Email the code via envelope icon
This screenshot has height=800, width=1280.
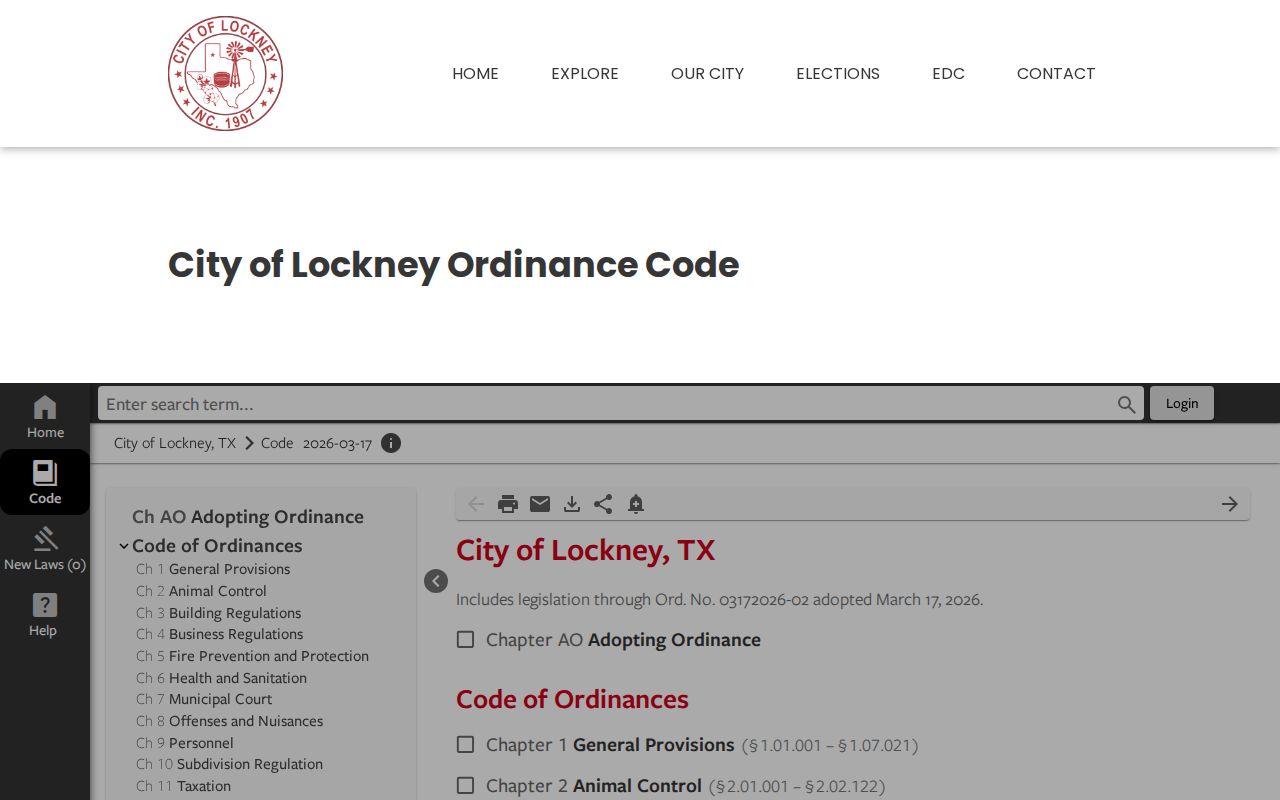pos(540,504)
